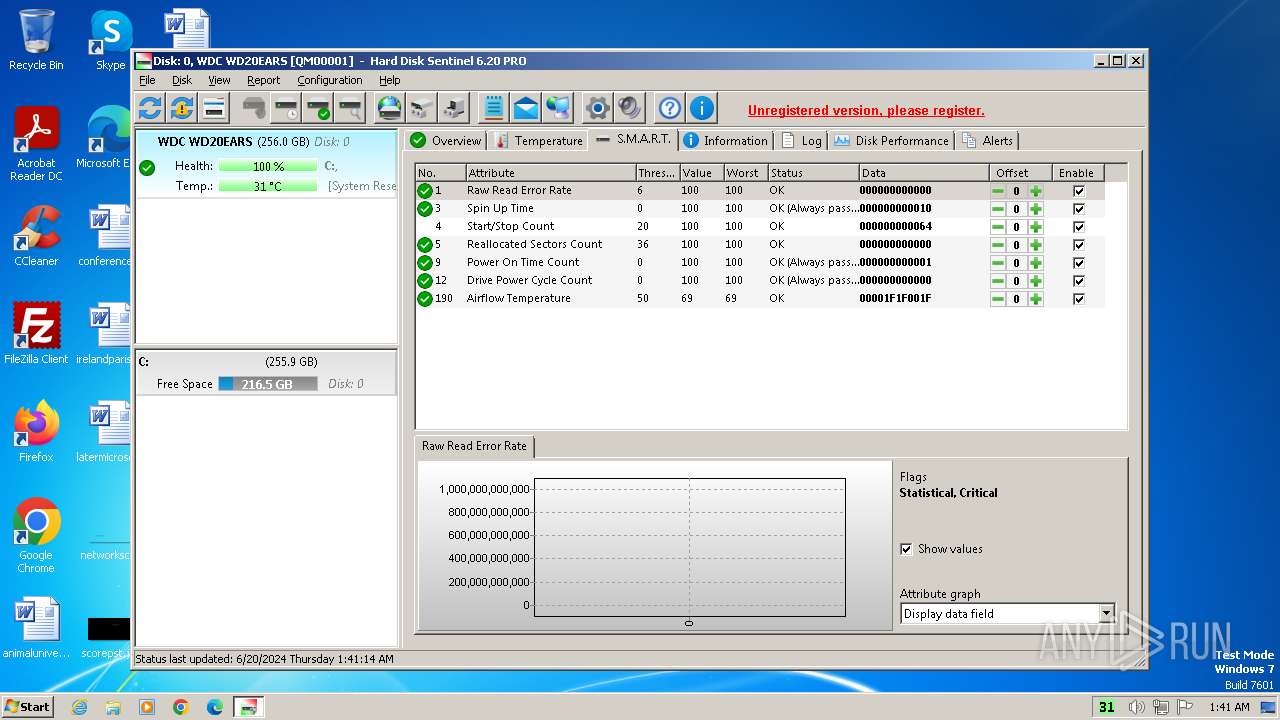Click the Free Space 216.5 GB bar
Screen dimensions: 1280x720
click(x=268, y=384)
